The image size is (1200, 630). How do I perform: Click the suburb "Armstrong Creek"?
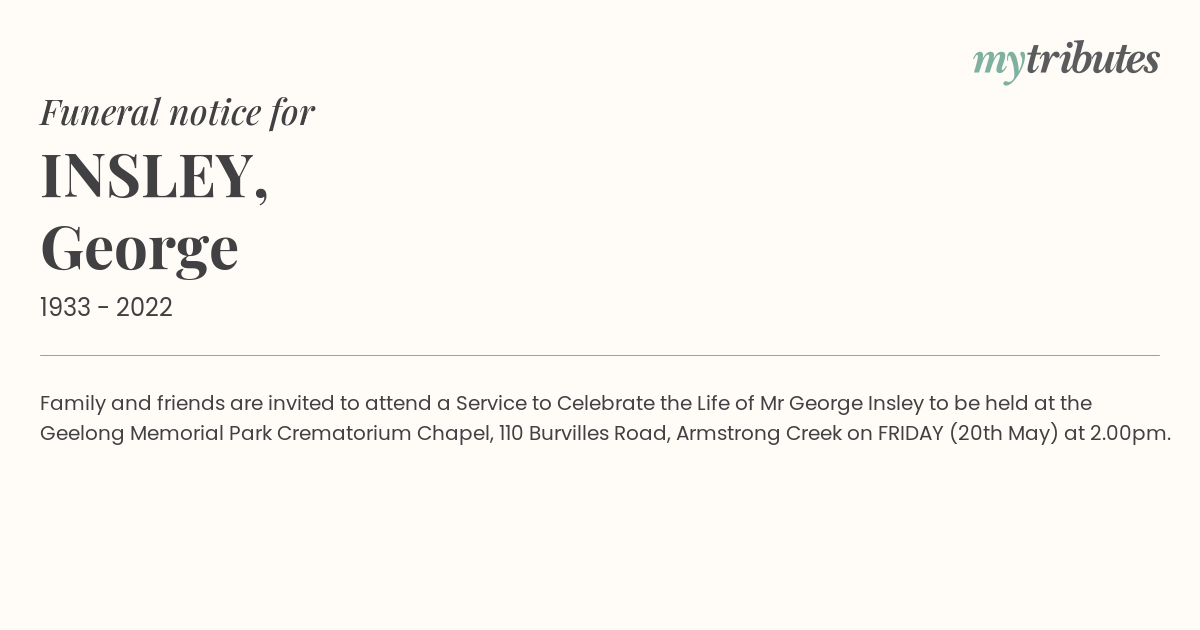[x=759, y=434]
